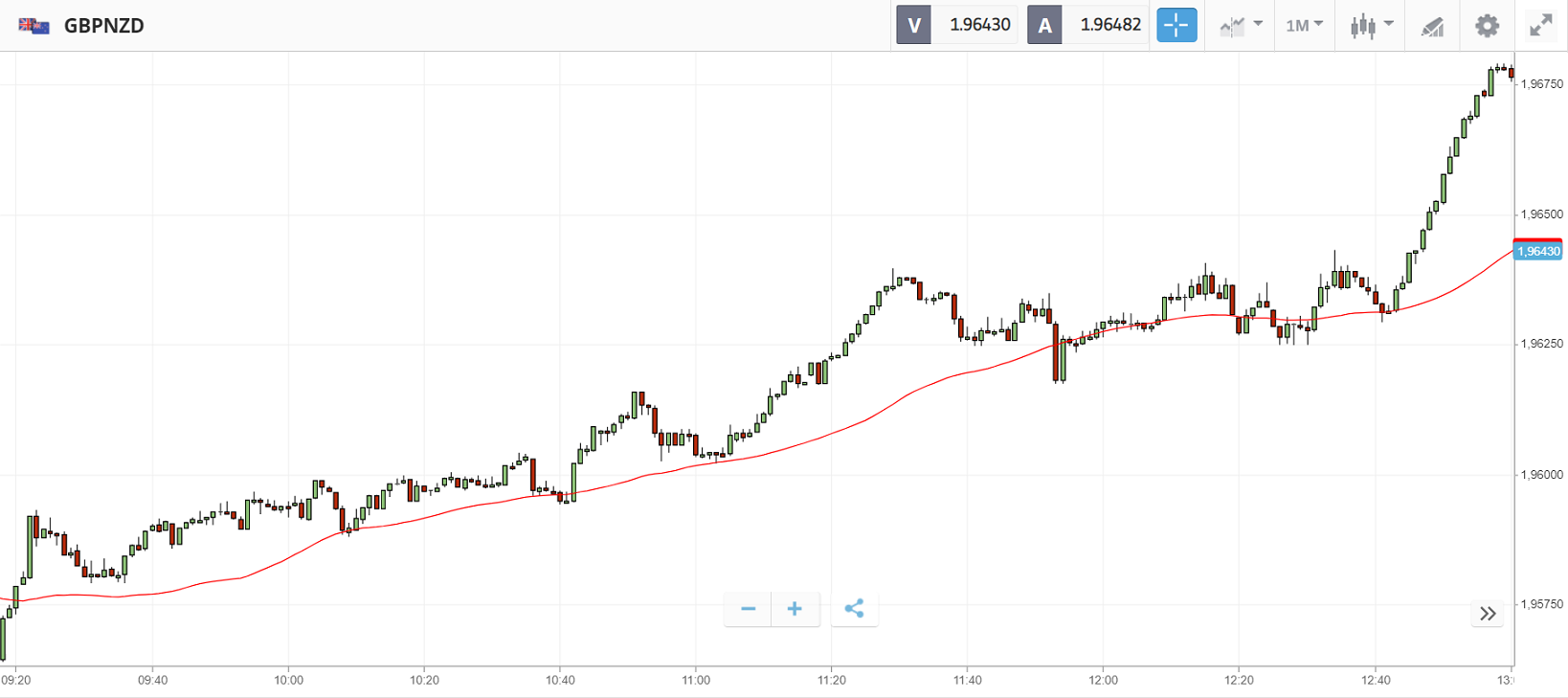Viewport: 1568px width, 698px height.
Task: Click the GBPNZD instrument name
Action: click(x=103, y=26)
